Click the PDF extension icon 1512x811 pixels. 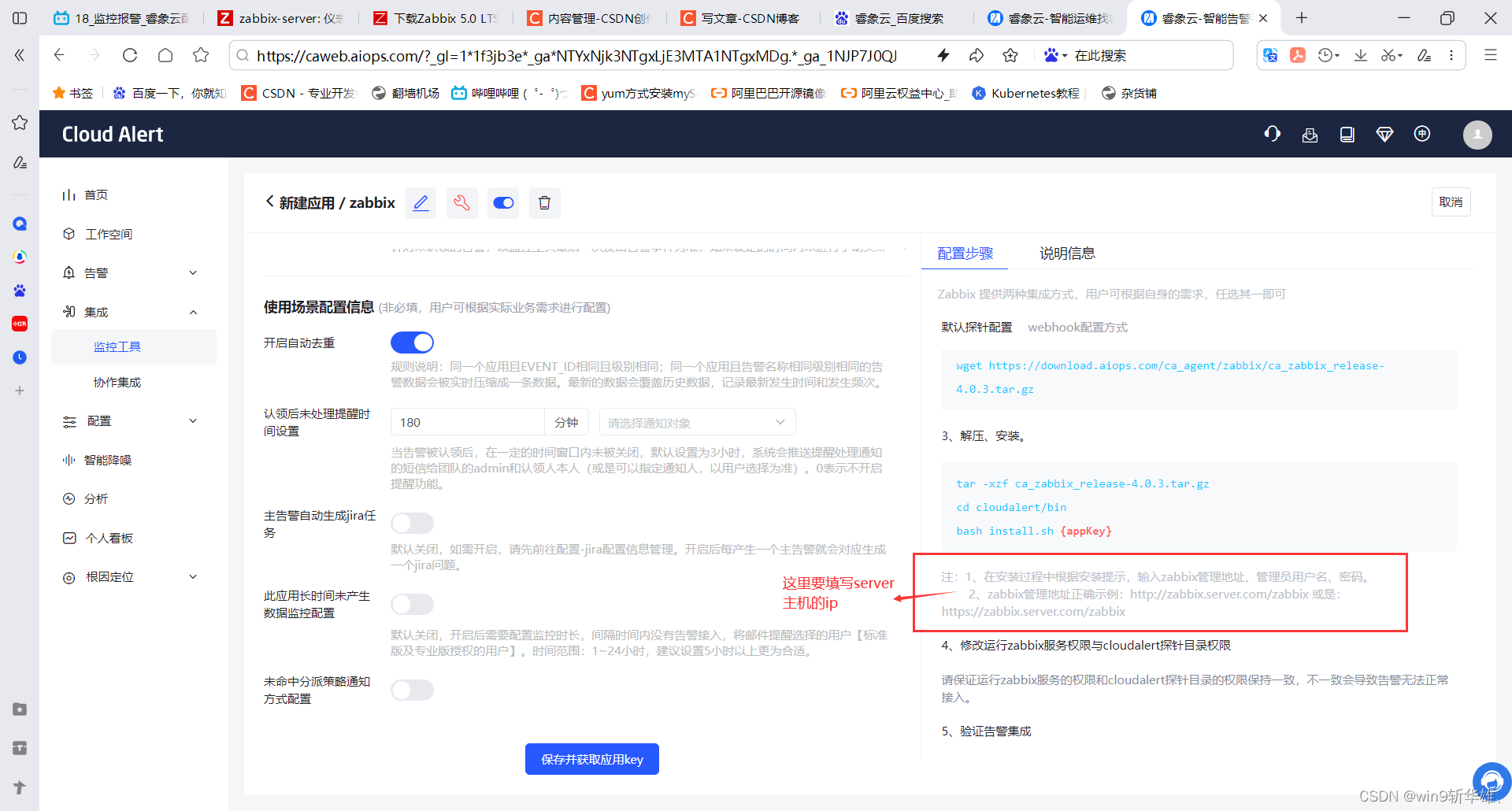(x=1298, y=55)
